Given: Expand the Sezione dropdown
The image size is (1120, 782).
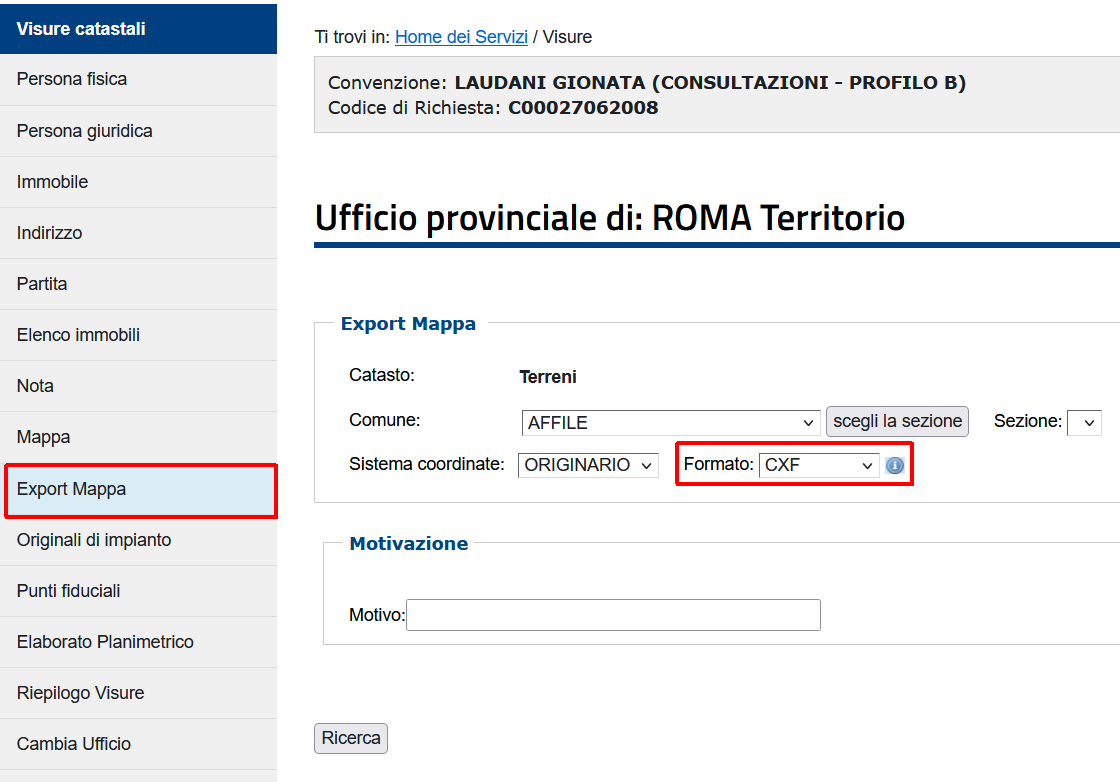Looking at the screenshot, I should click(1084, 423).
